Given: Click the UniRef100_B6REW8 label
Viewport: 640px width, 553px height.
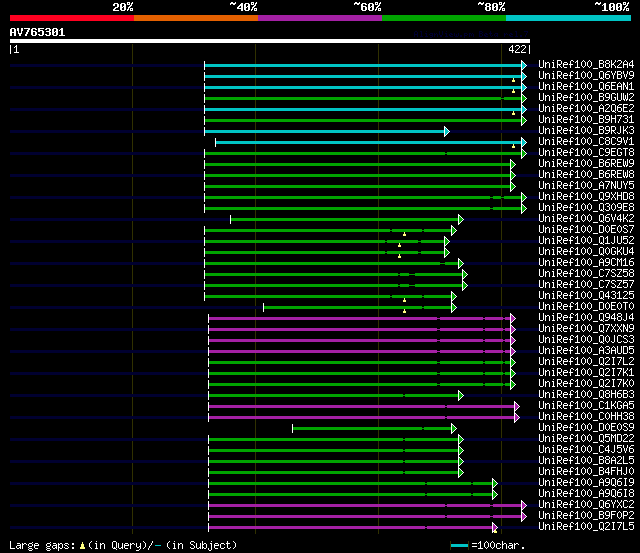Looking at the screenshot, I should 586,175.
